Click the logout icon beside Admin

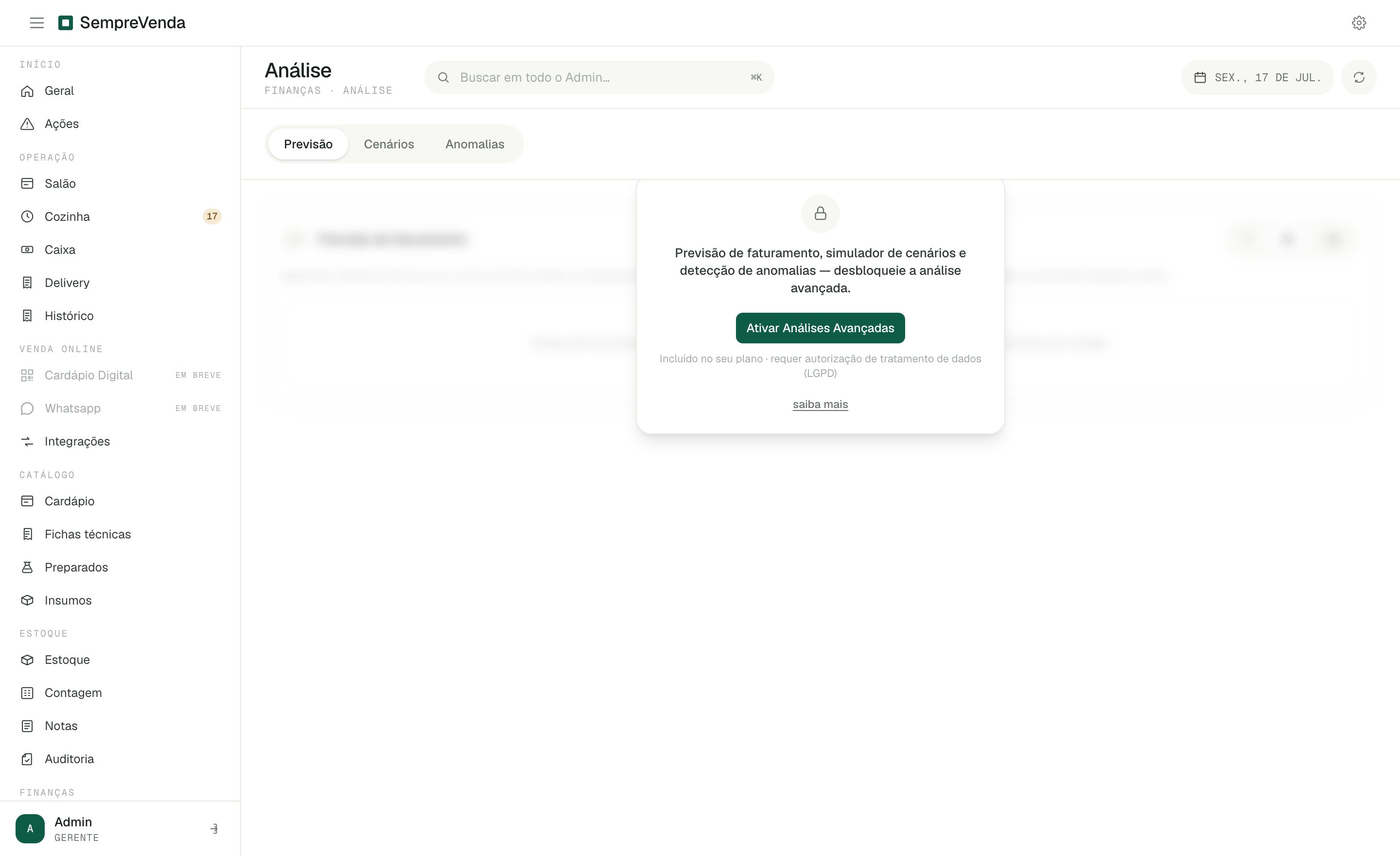point(214,829)
